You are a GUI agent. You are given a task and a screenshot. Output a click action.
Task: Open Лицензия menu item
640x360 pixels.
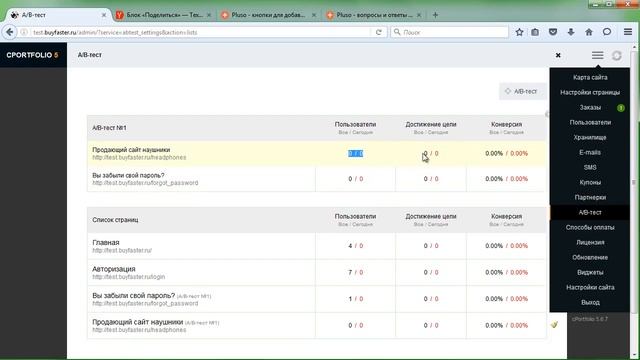(x=590, y=242)
